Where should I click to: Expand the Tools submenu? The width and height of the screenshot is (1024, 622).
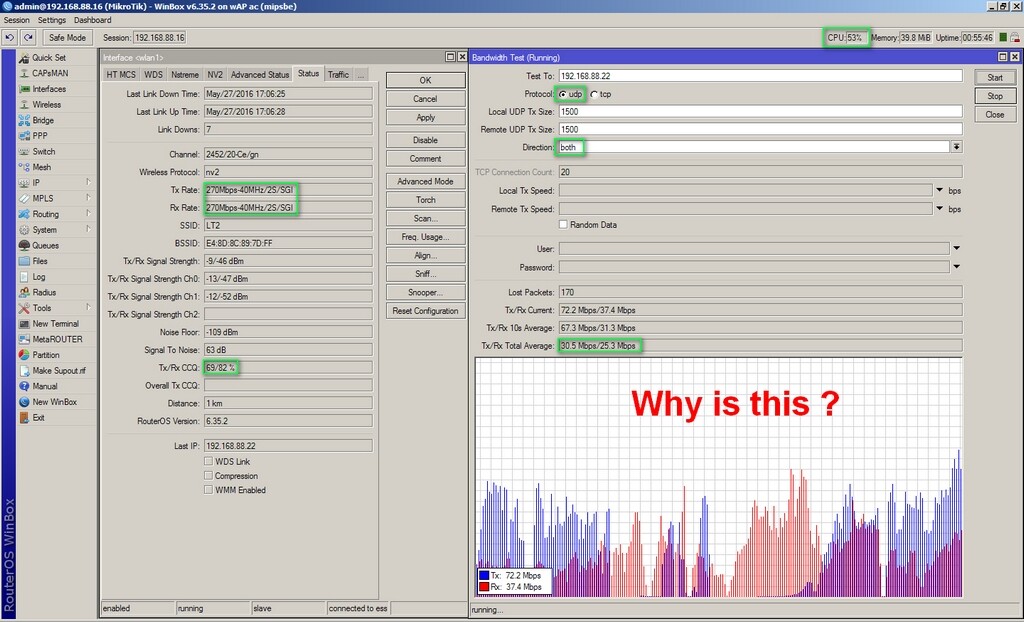[89, 308]
